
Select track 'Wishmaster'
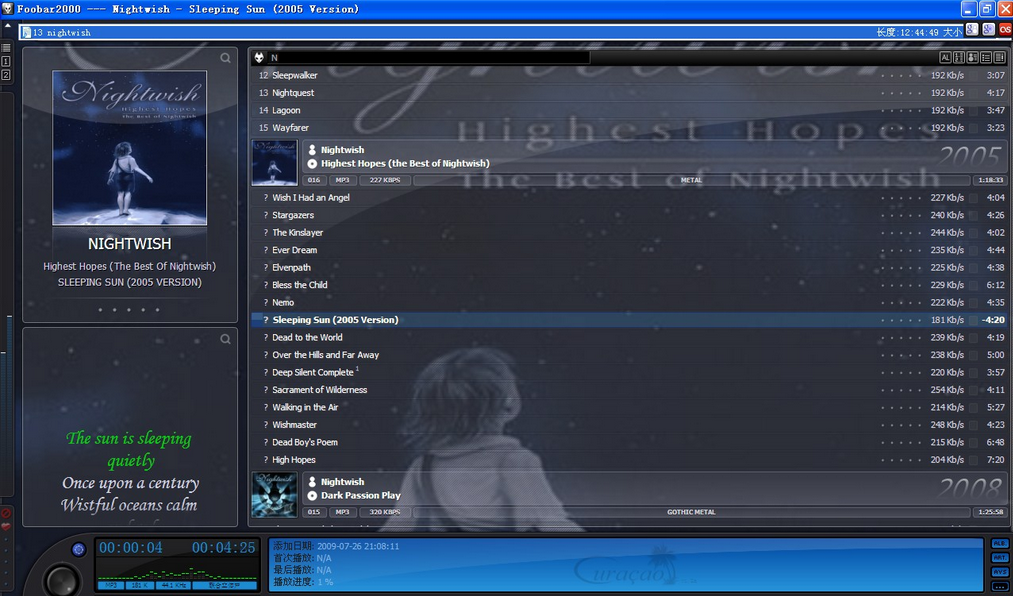[629, 424]
